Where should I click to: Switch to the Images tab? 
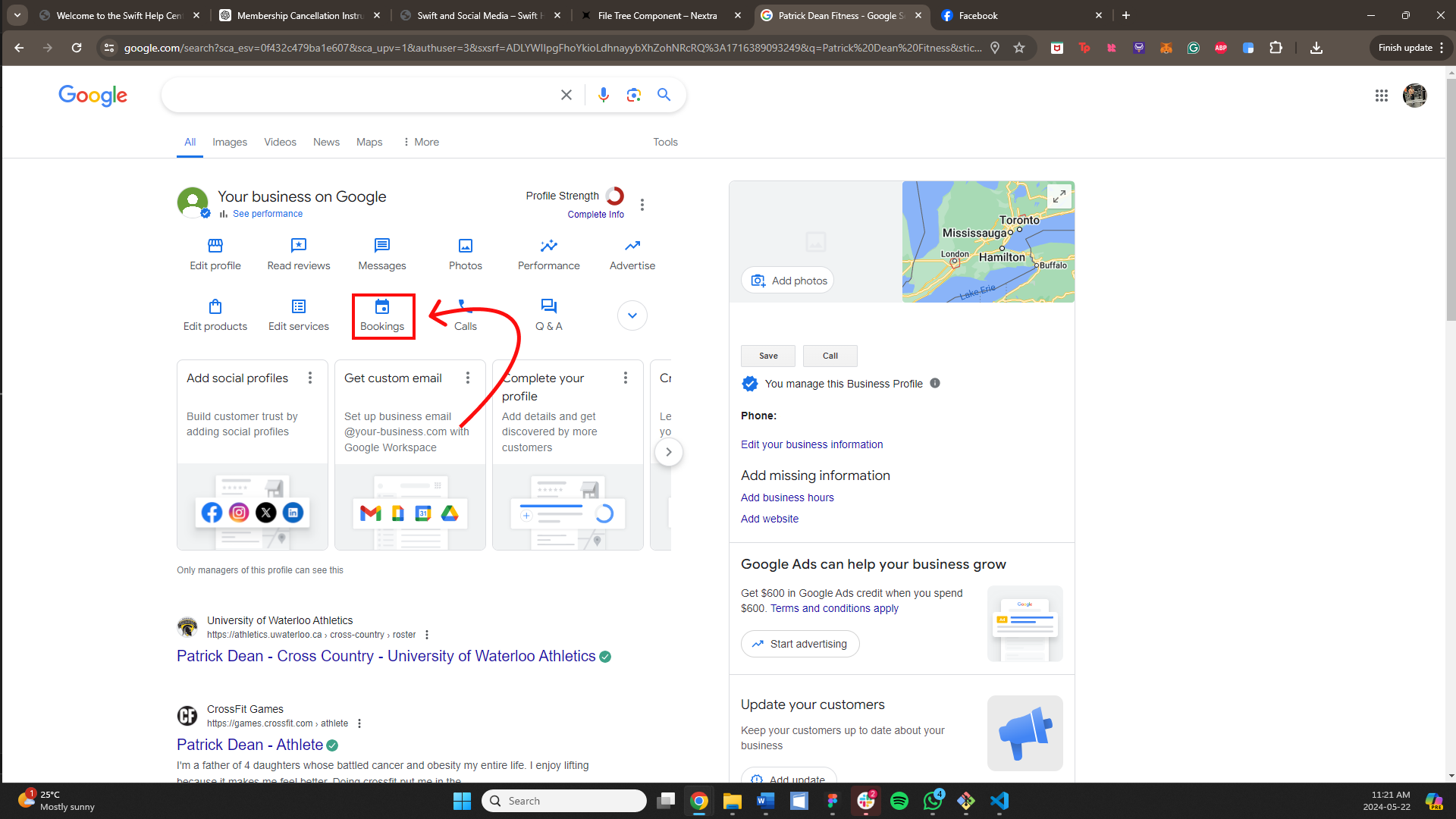pos(230,142)
